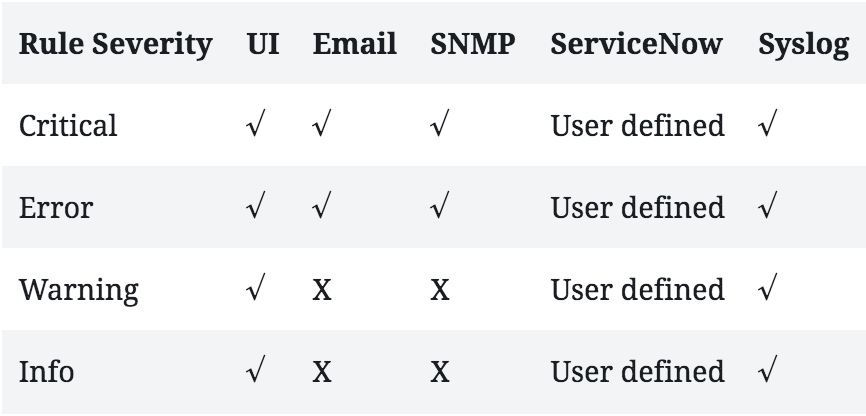This screenshot has width=866, height=416.
Task: Click the UI column header
Action: click(263, 44)
